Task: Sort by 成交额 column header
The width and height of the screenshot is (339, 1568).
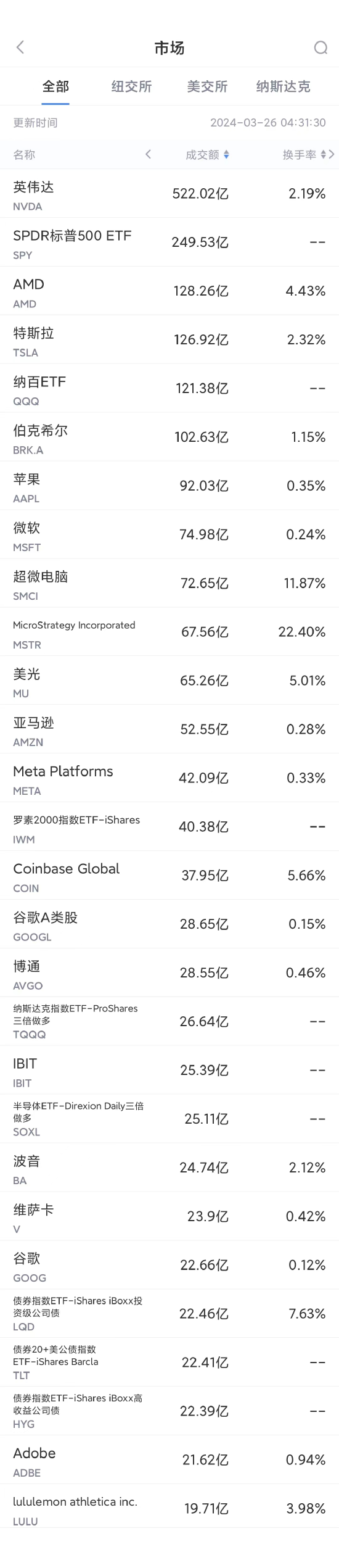Action: coord(203,155)
